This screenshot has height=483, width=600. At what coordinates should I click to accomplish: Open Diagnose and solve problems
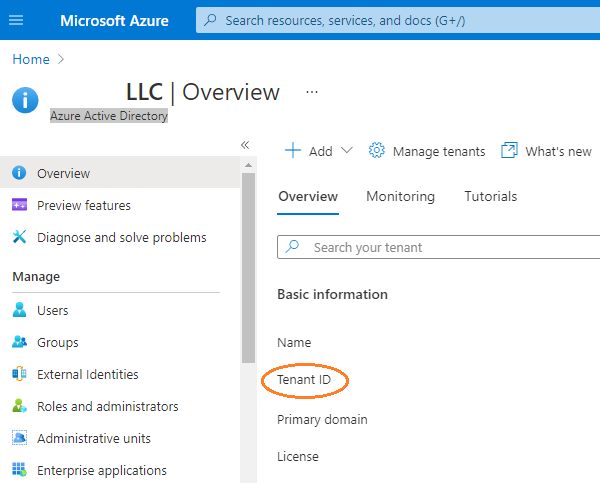(122, 238)
